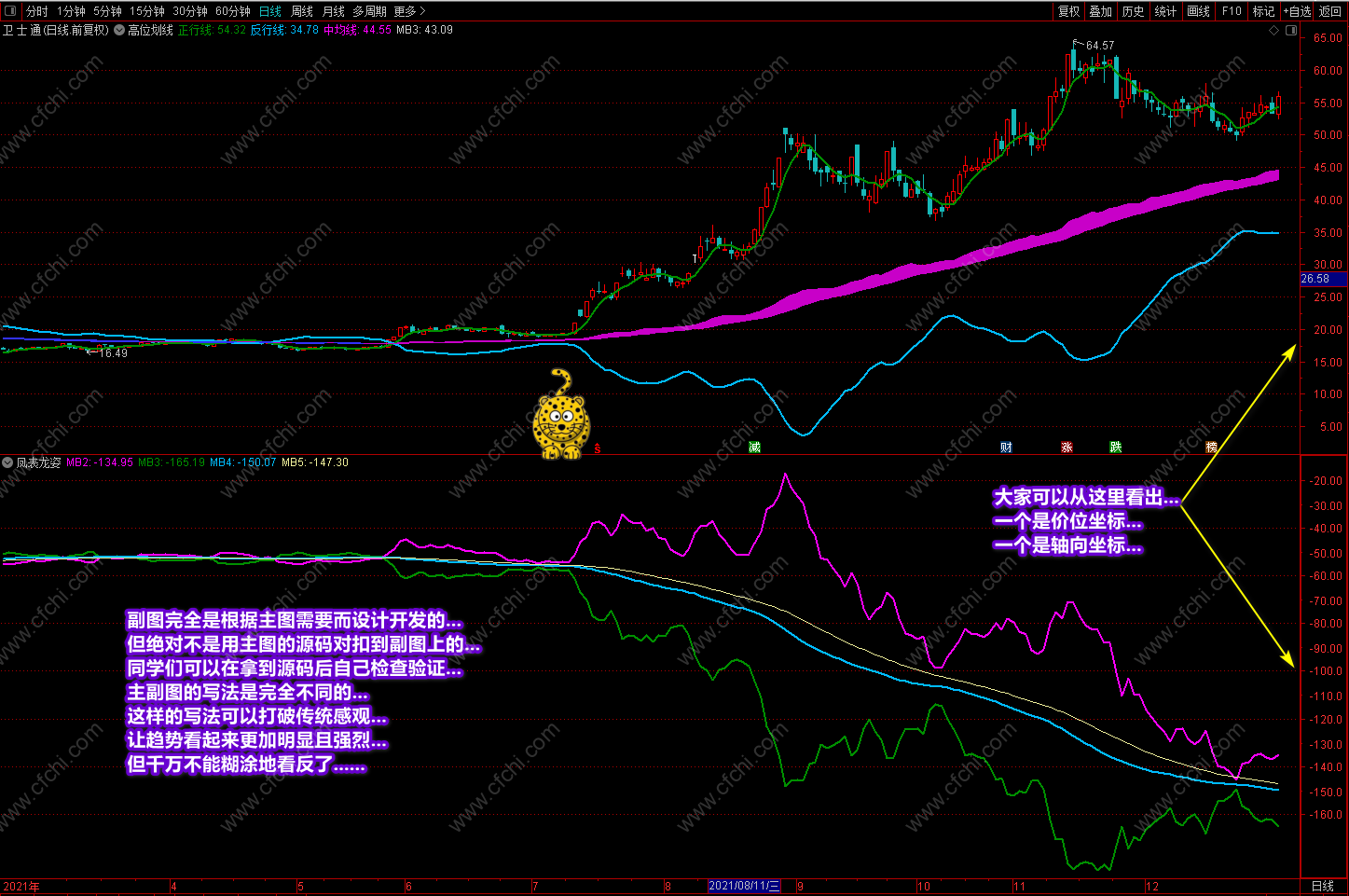
Task: Select the 60分钟 period
Action: [233, 11]
